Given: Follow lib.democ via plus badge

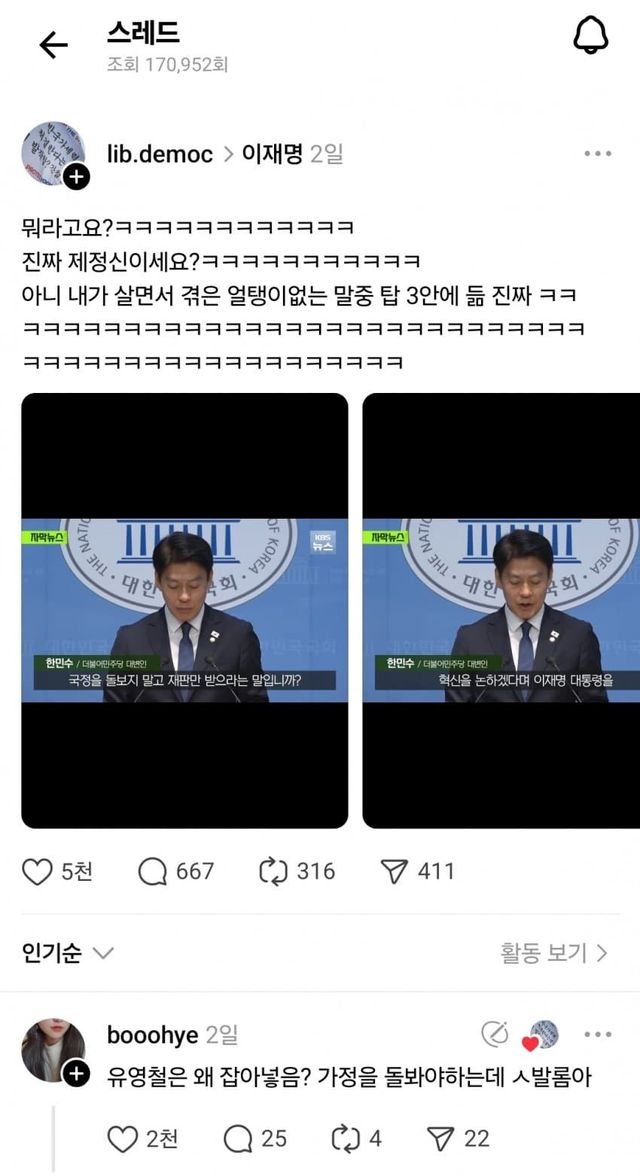Looking at the screenshot, I should [77, 178].
